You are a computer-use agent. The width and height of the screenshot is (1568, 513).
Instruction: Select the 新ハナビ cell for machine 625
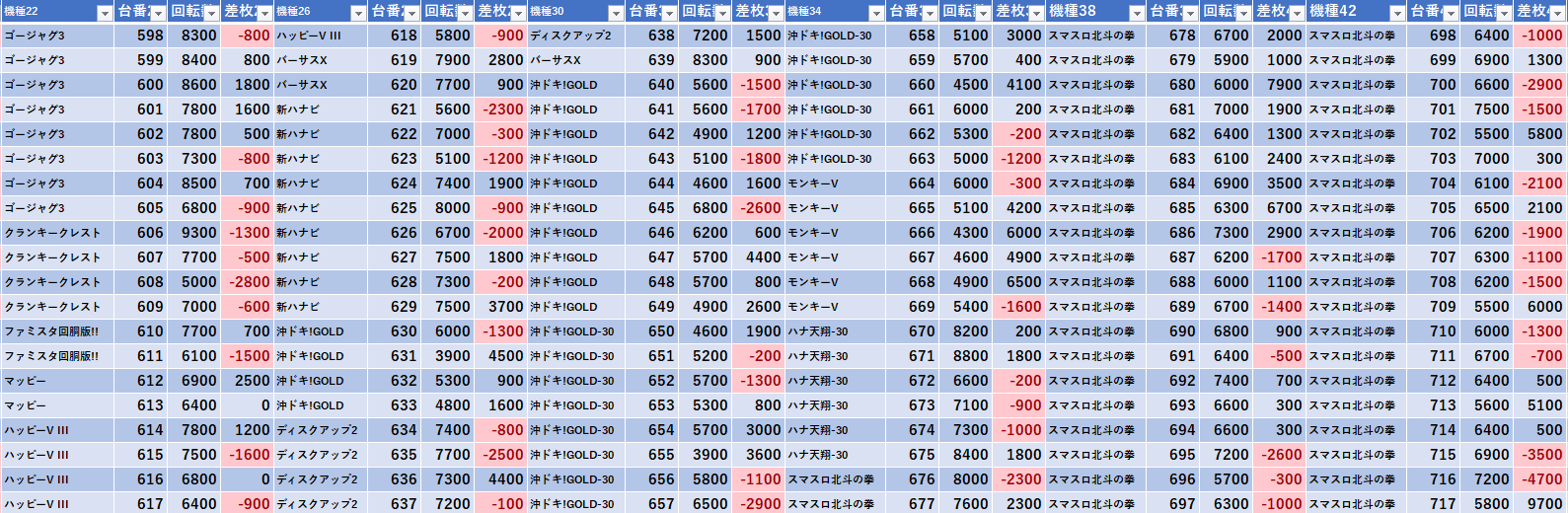321,208
